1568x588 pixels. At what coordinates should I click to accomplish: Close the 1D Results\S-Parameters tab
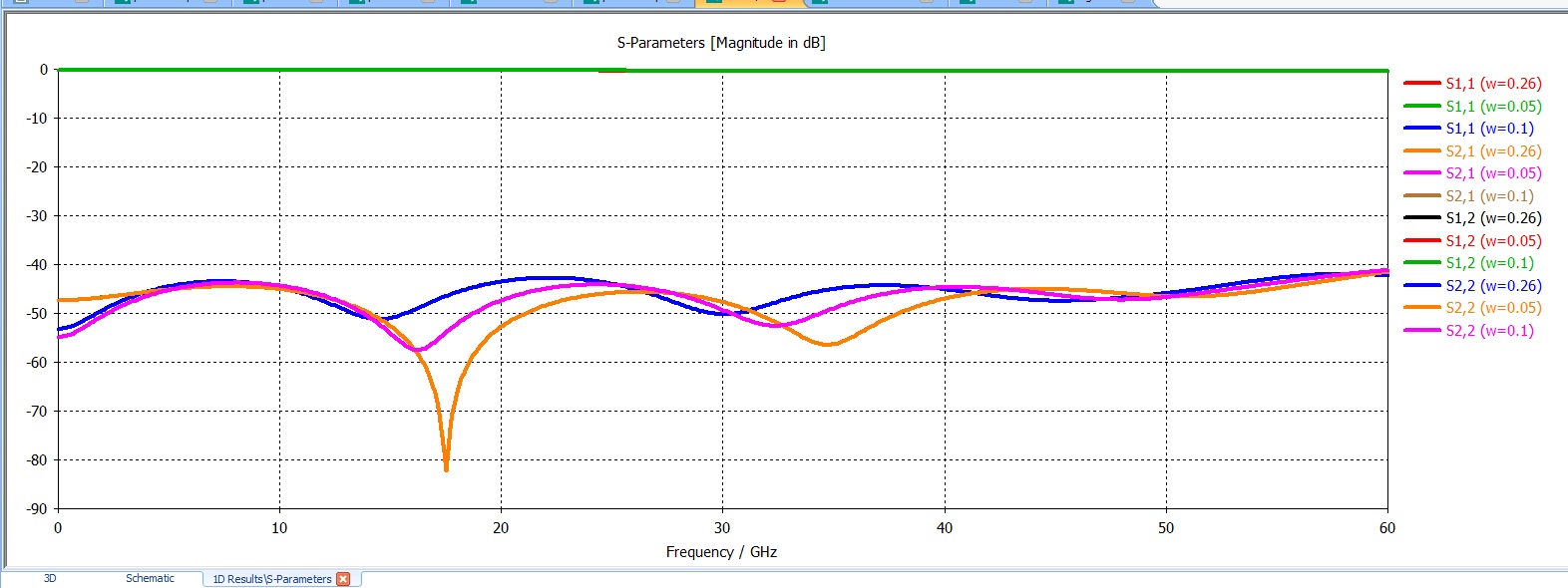click(x=343, y=579)
